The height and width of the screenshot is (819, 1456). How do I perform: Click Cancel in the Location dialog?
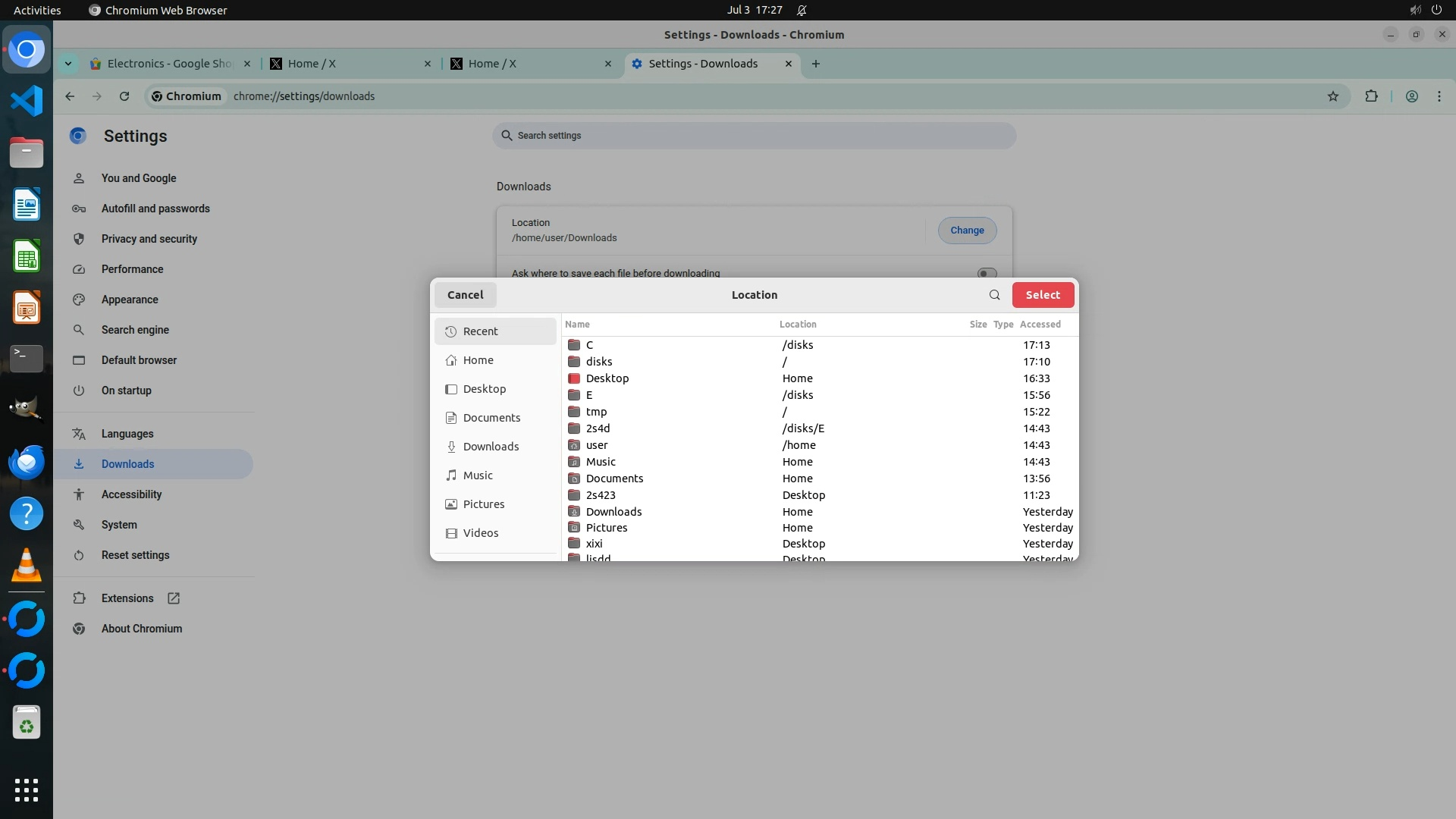tap(465, 295)
